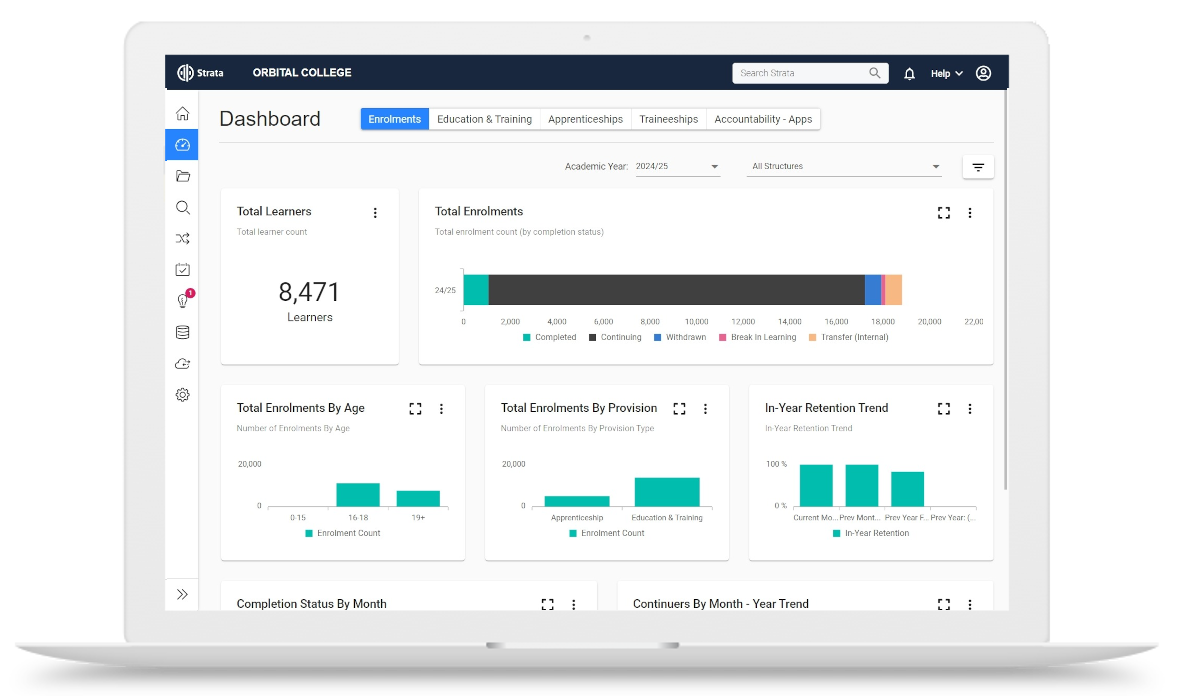Screen dimensions: 1179x696
Task: Open Total Enrolments By Provision options menu
Action: pyautogui.click(x=705, y=409)
